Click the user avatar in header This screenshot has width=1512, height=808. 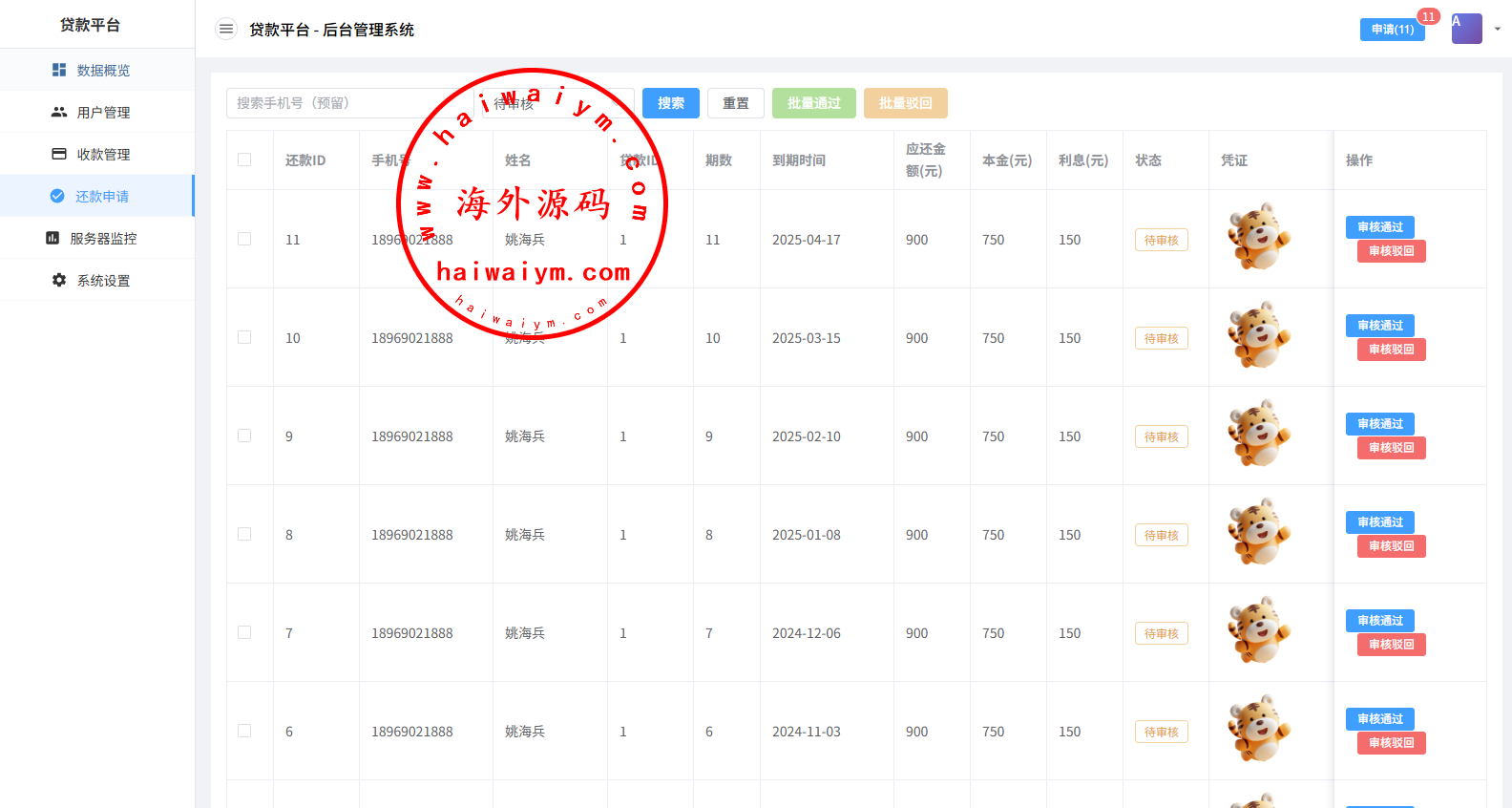[x=1466, y=29]
